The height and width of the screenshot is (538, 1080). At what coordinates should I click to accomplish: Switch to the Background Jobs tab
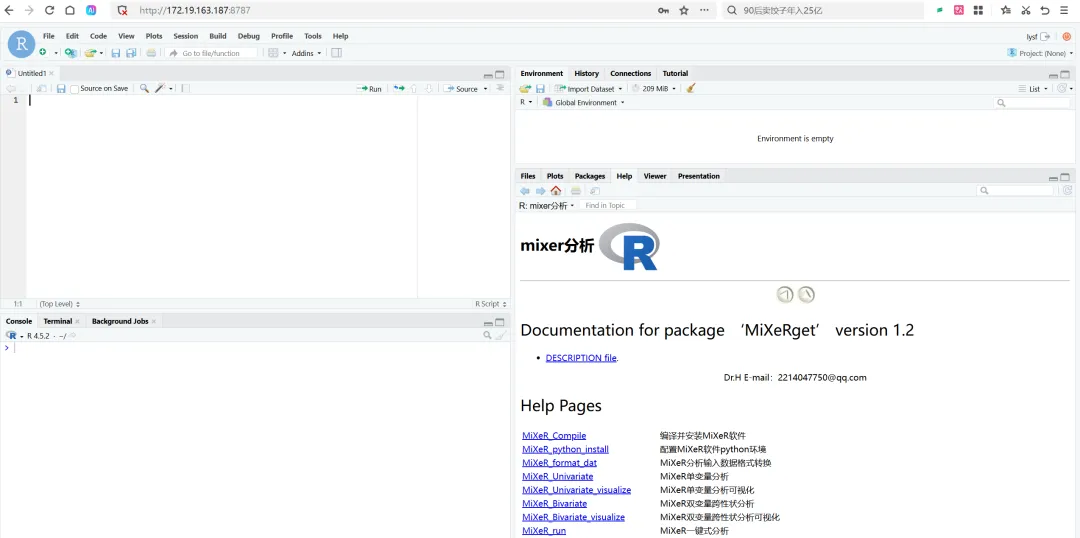pos(120,321)
